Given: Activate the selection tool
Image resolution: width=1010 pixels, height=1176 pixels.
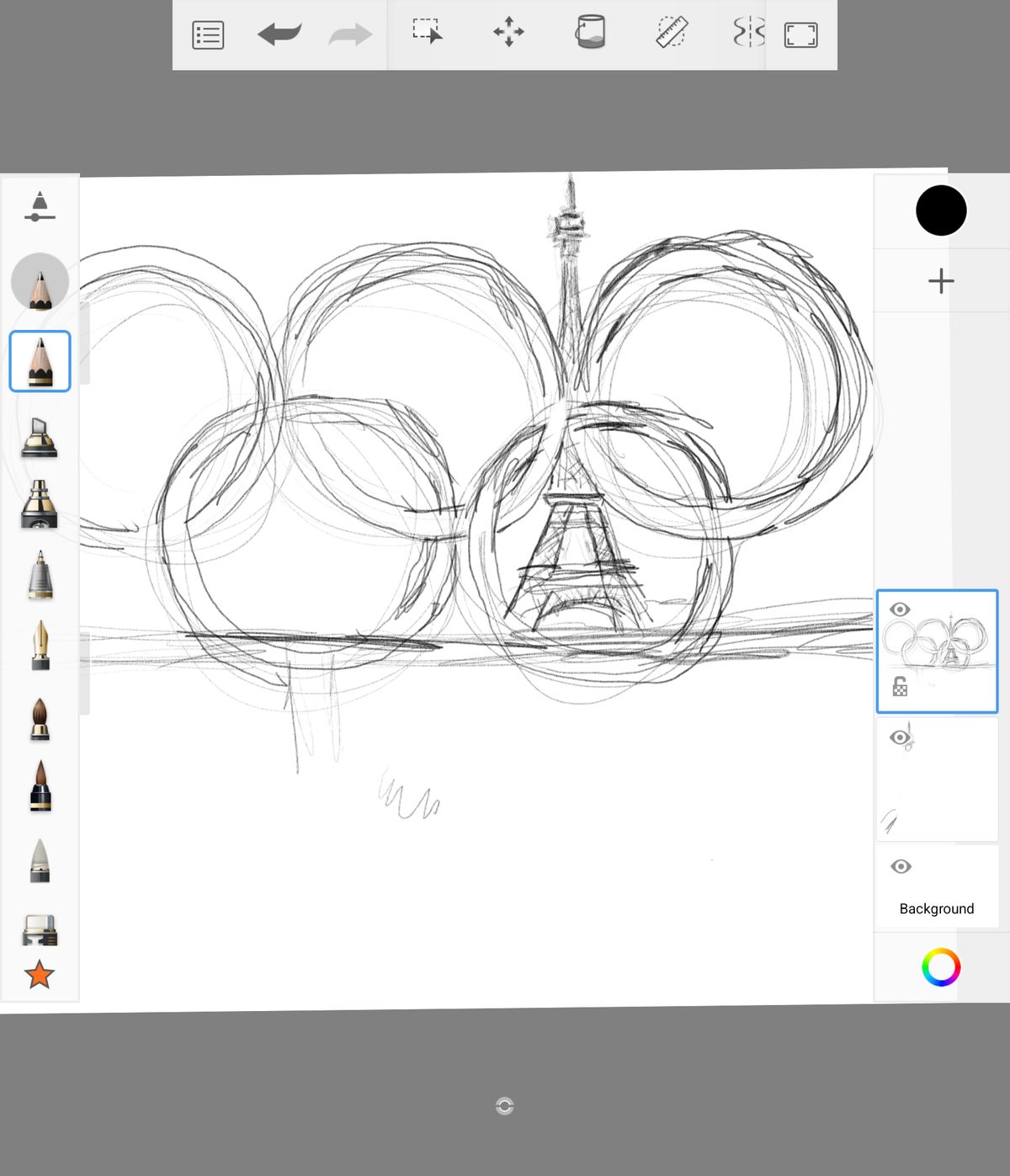Looking at the screenshot, I should [428, 32].
